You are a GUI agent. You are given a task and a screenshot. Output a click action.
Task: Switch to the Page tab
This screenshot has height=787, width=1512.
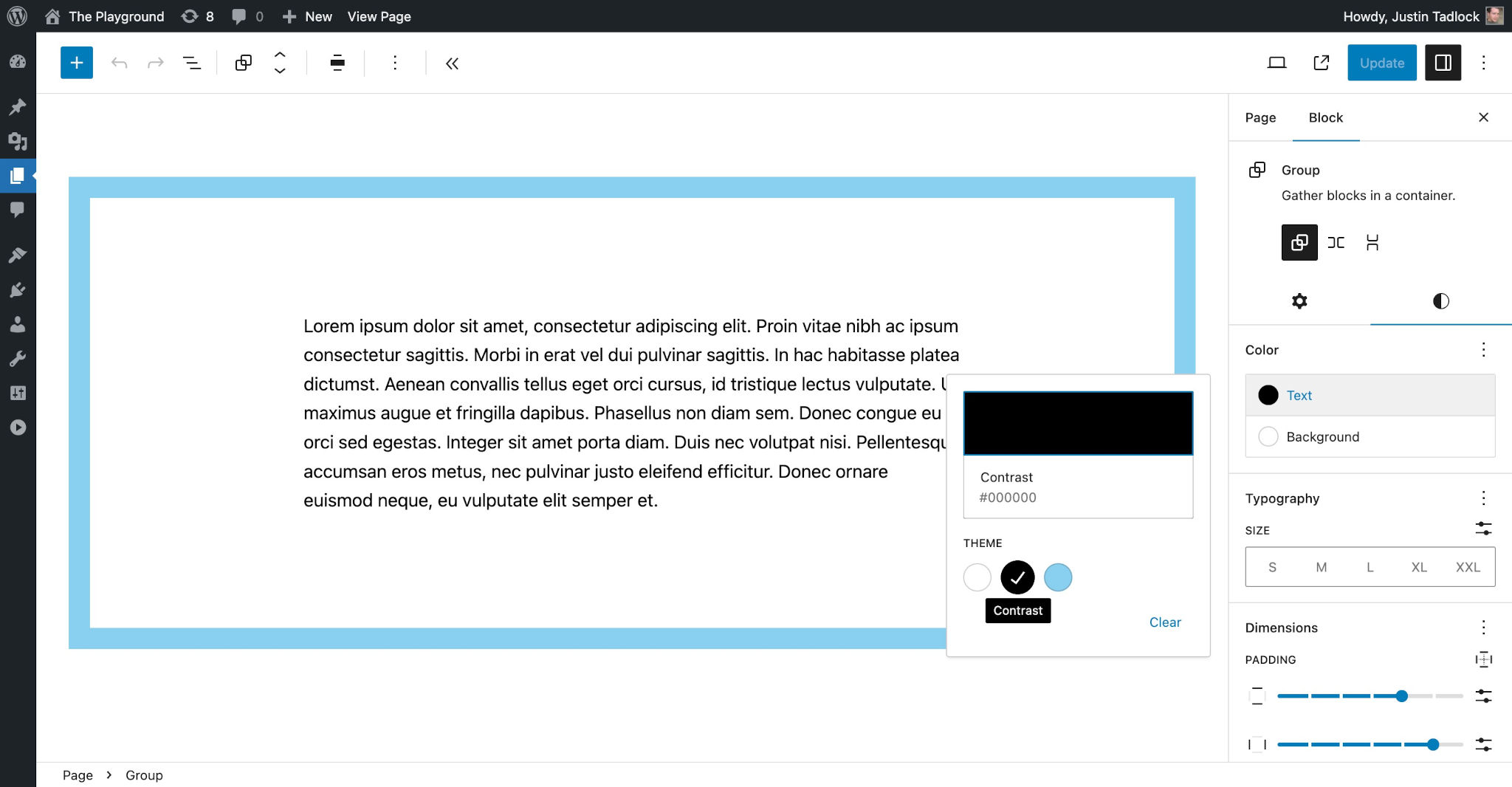click(x=1260, y=117)
